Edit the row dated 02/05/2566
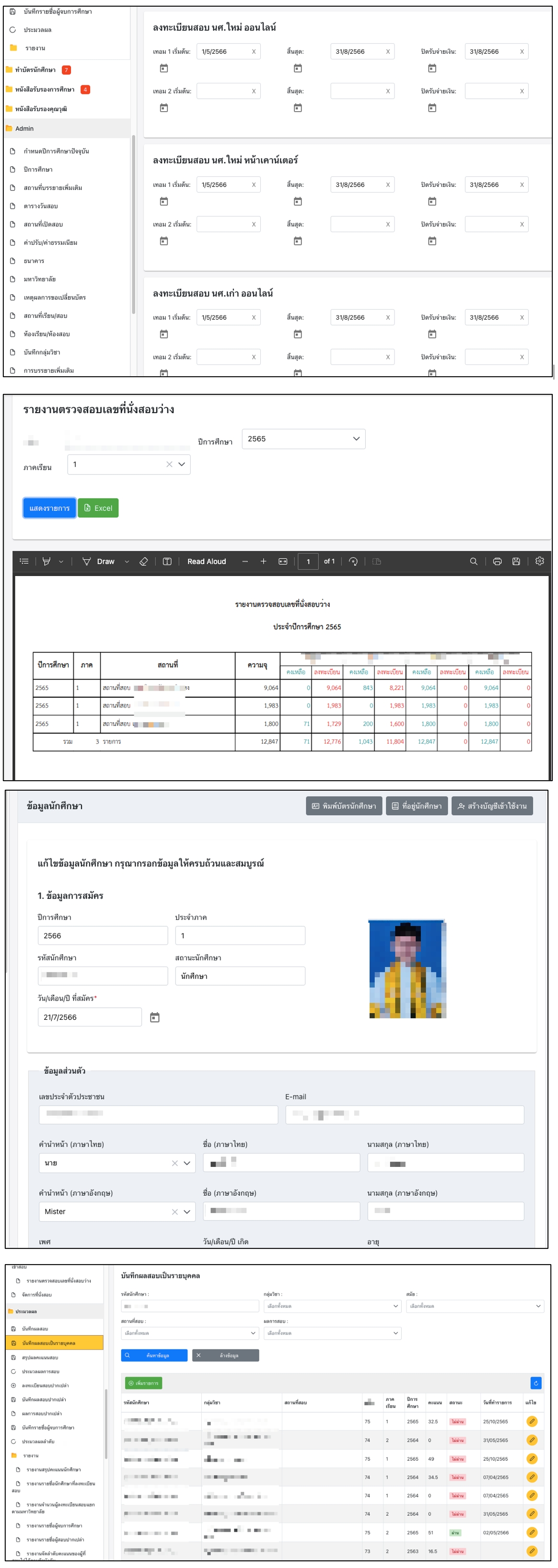The image size is (558, 1568). point(532,1532)
